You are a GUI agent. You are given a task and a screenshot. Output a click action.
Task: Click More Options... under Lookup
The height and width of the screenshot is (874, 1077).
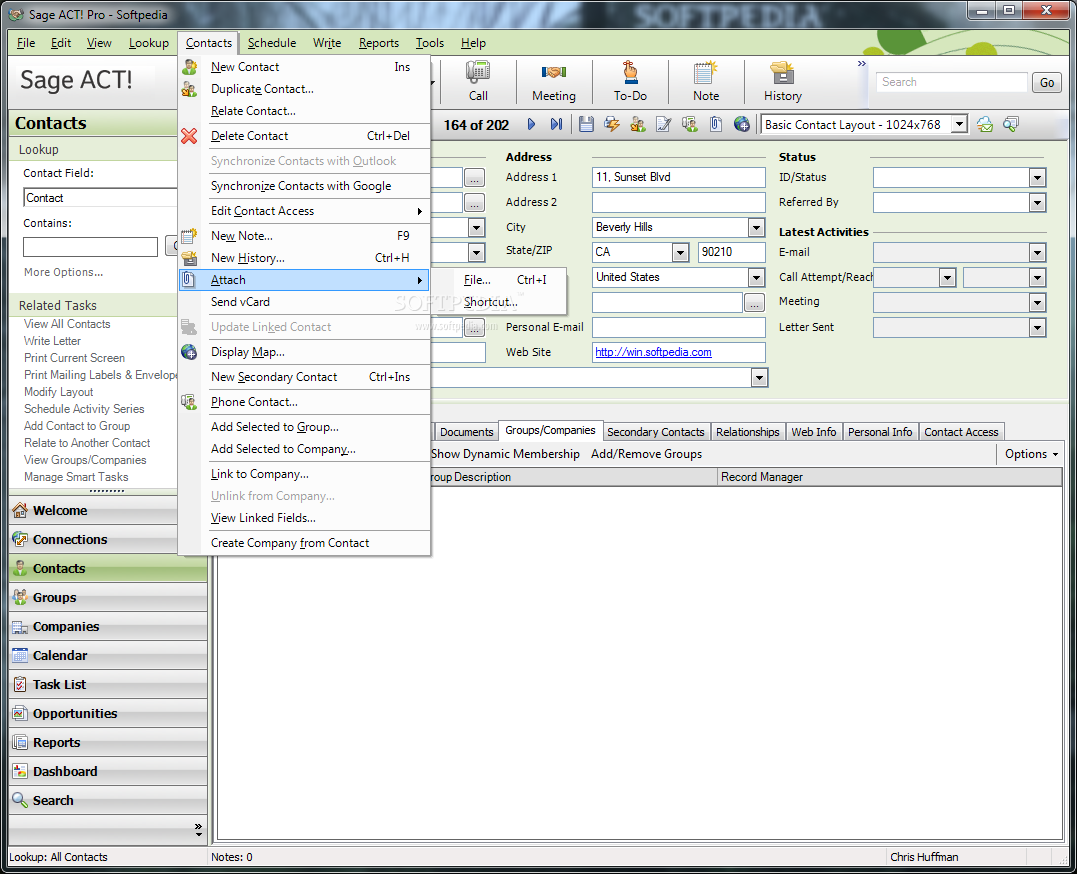[63, 272]
